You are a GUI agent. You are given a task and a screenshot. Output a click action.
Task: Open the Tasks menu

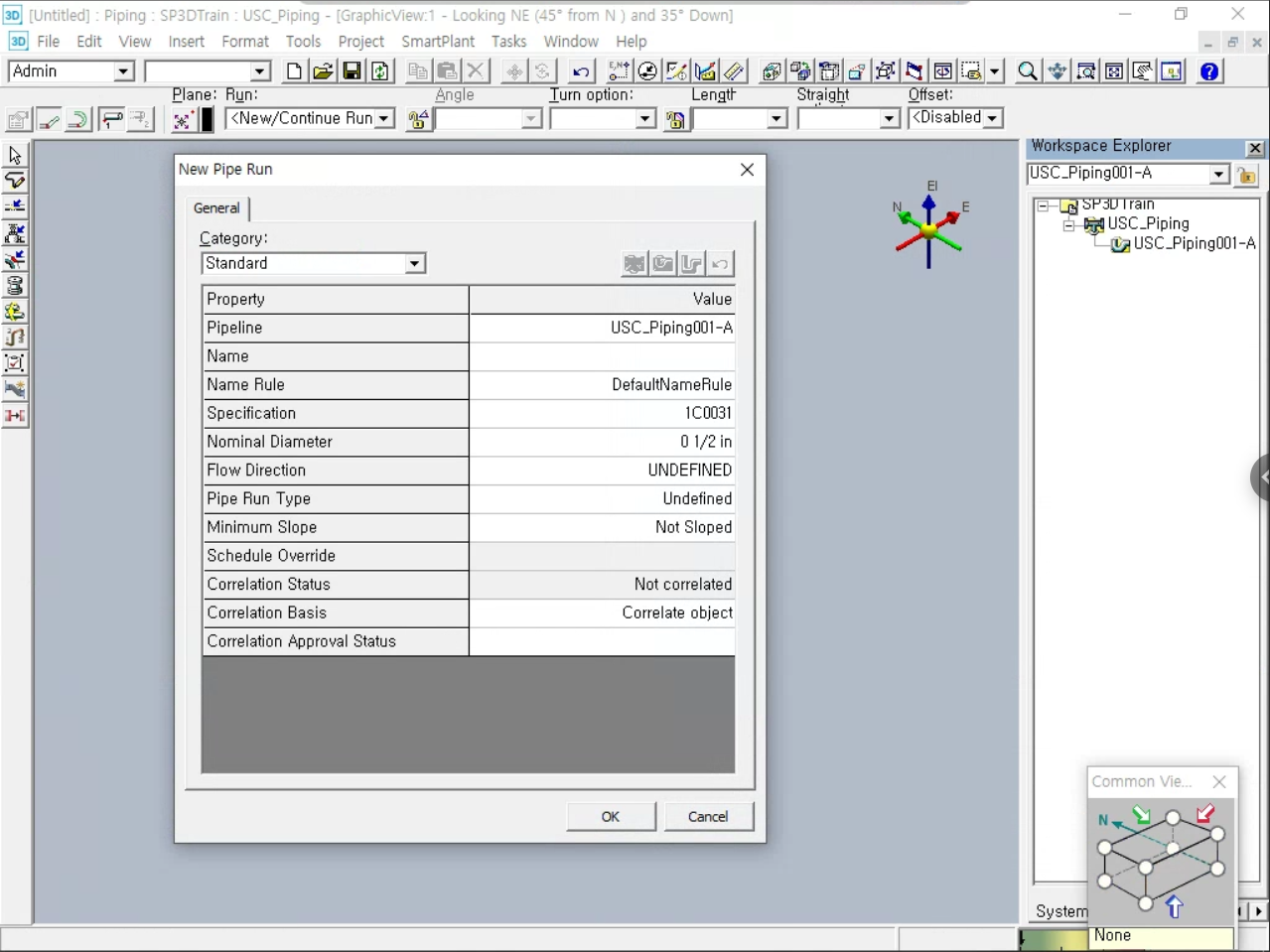tap(508, 42)
